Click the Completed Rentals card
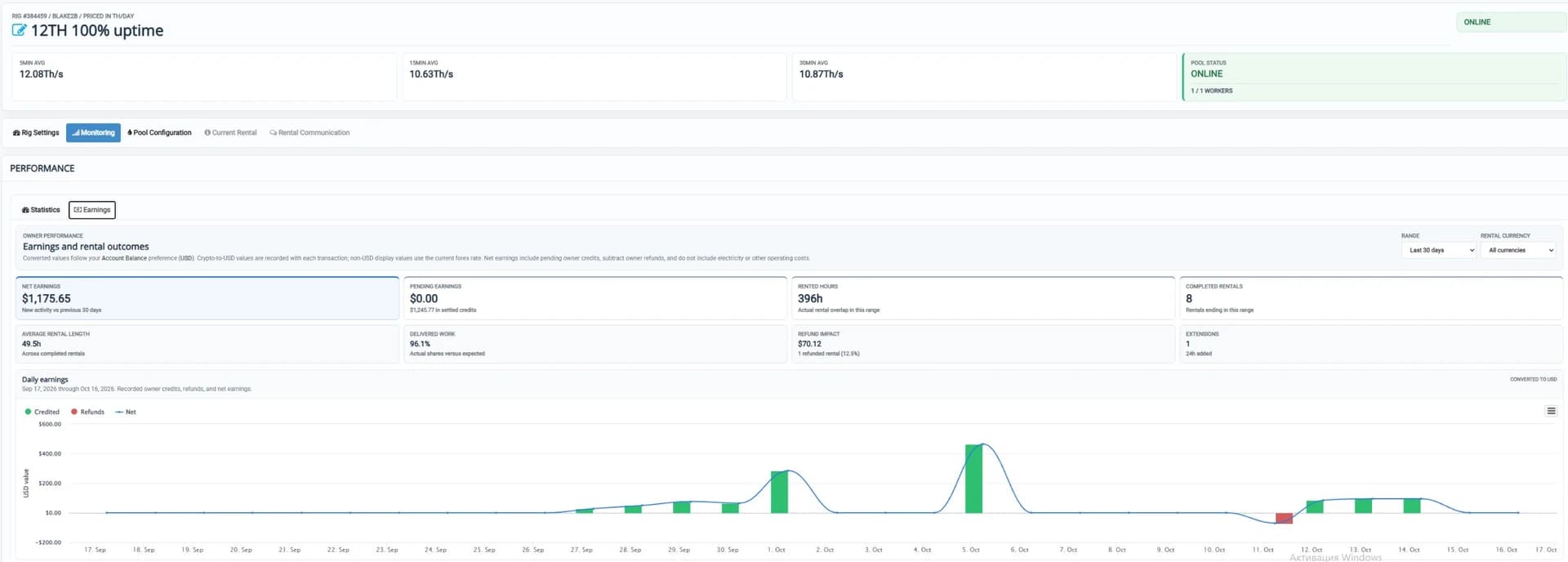The height and width of the screenshot is (562, 1568). (1371, 298)
